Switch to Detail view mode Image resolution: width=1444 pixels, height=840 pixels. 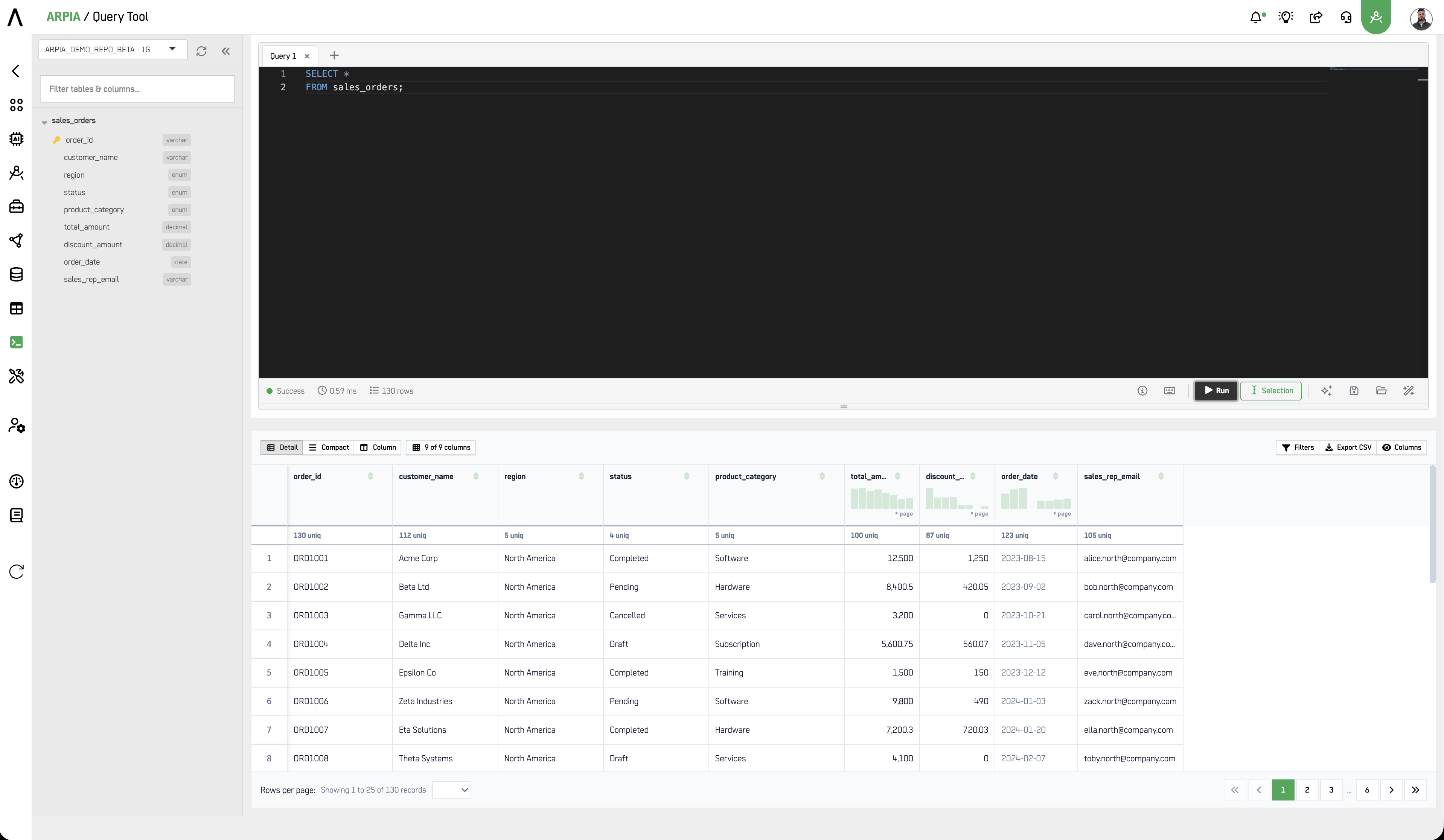tap(282, 447)
